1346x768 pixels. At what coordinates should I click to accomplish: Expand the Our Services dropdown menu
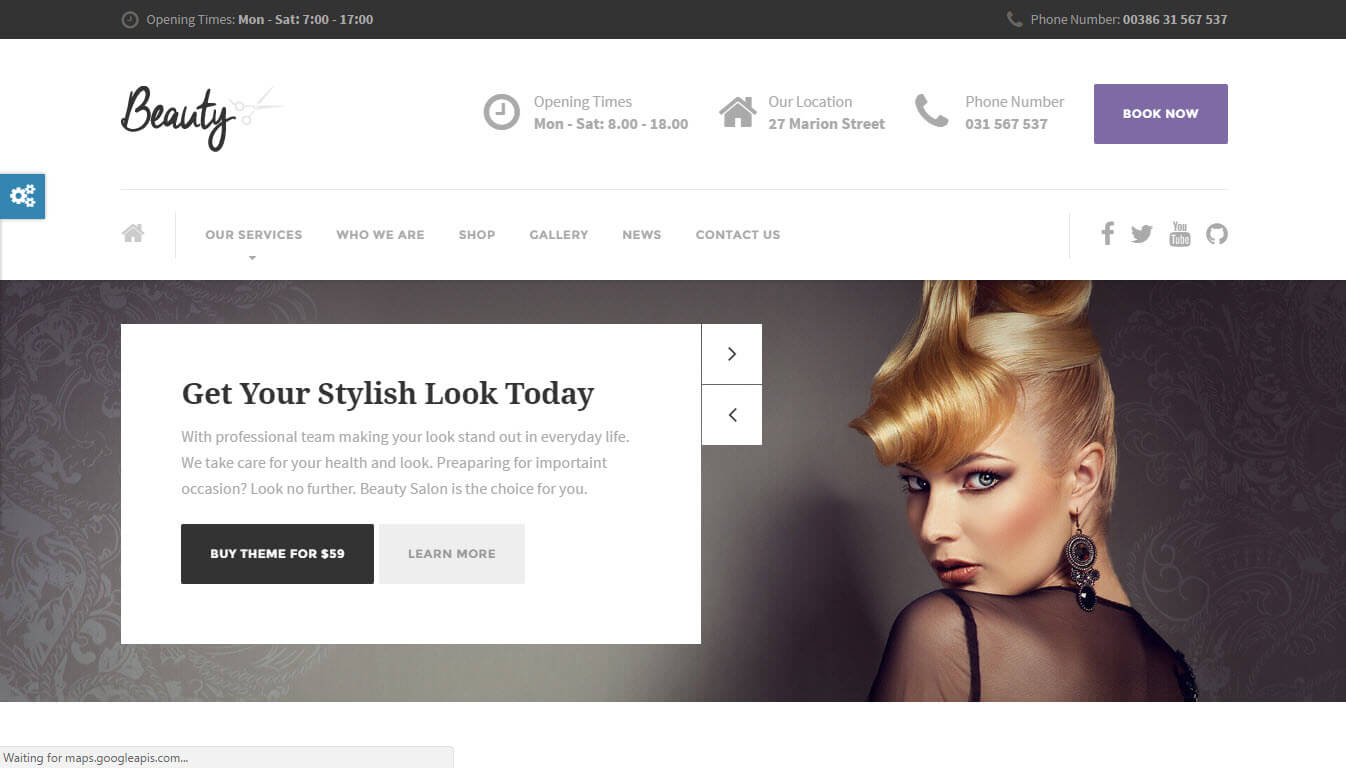point(253,235)
